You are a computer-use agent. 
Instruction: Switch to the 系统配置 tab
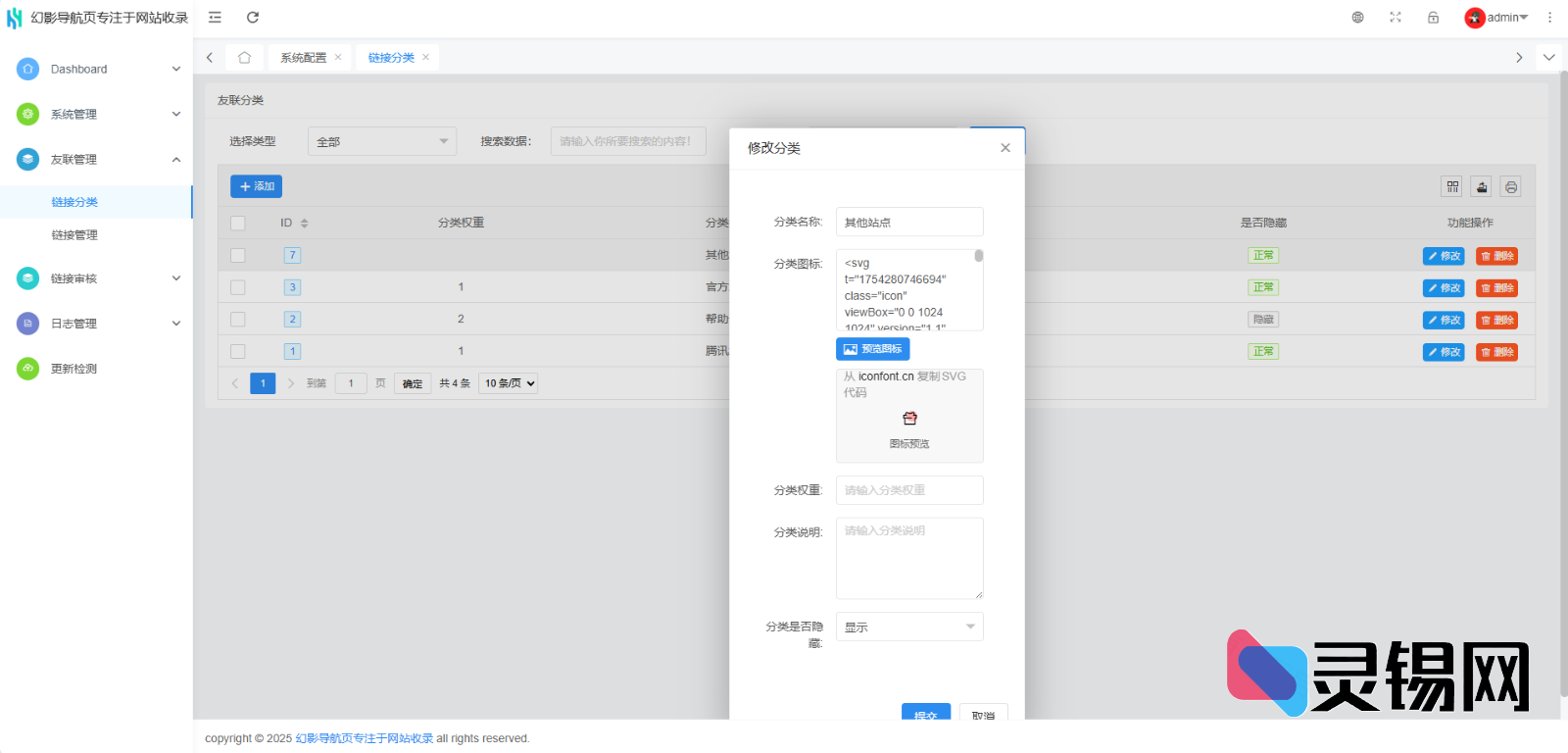point(303,58)
